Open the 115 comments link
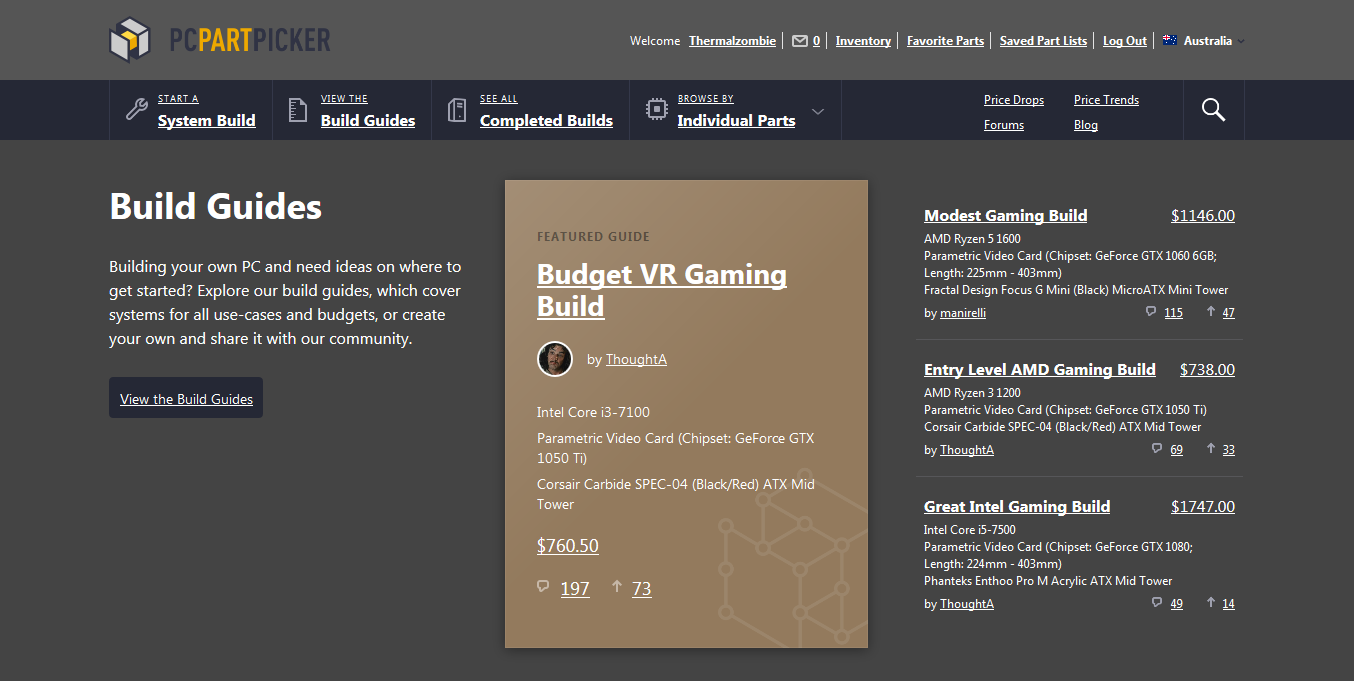 (1174, 313)
